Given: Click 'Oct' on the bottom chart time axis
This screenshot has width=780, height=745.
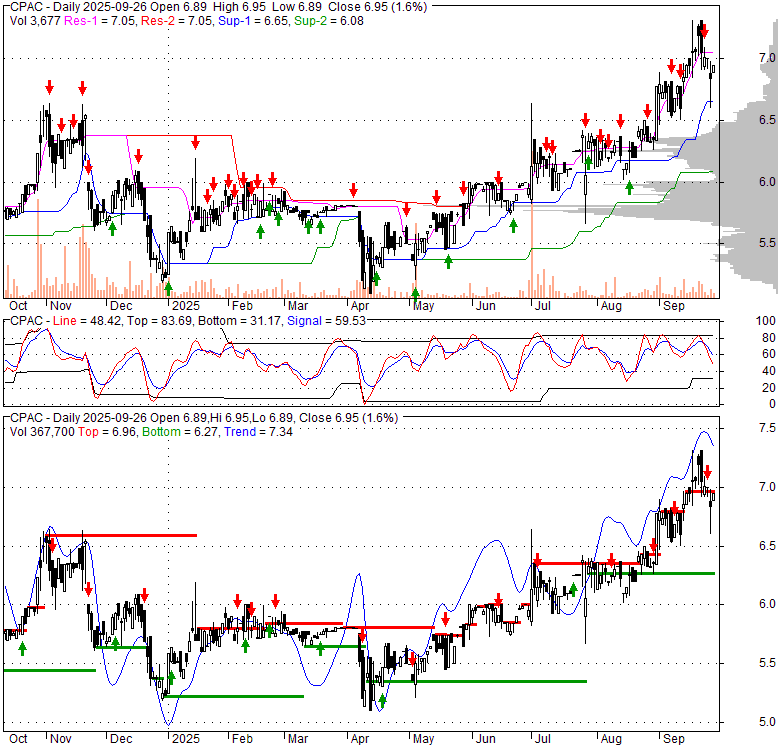Looking at the screenshot, I should click(x=18, y=739).
